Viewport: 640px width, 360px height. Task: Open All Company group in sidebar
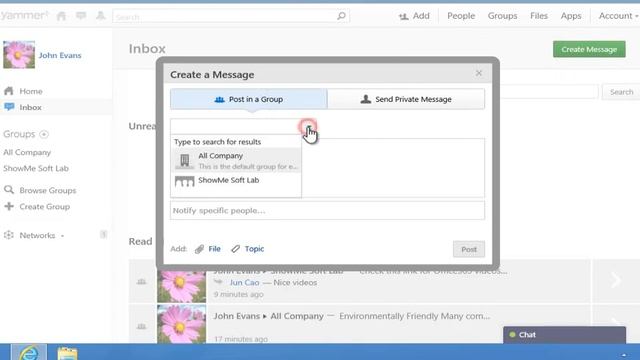(27, 152)
